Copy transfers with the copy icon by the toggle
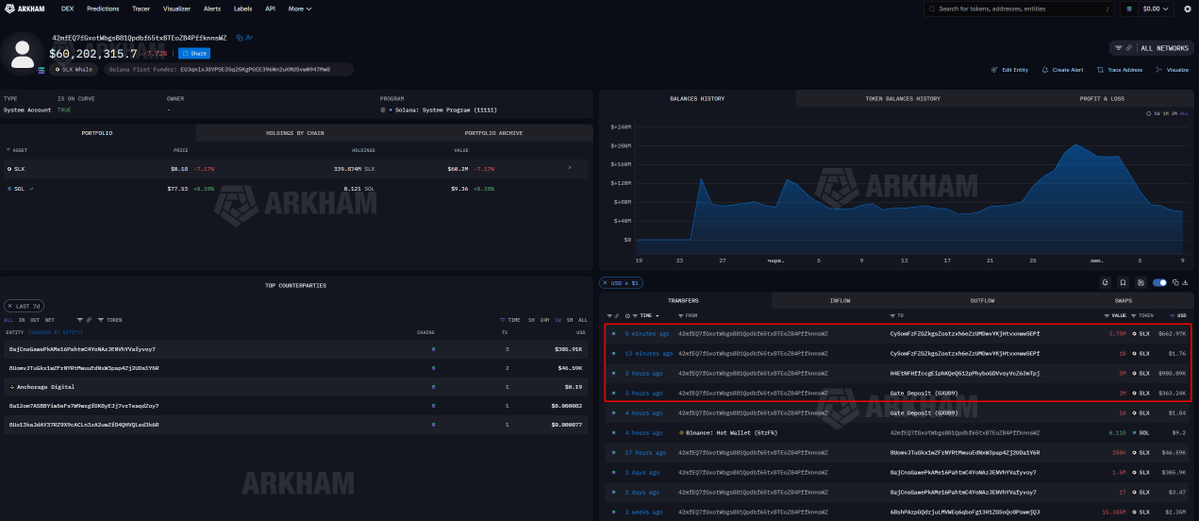1199x521 pixels. [1175, 283]
